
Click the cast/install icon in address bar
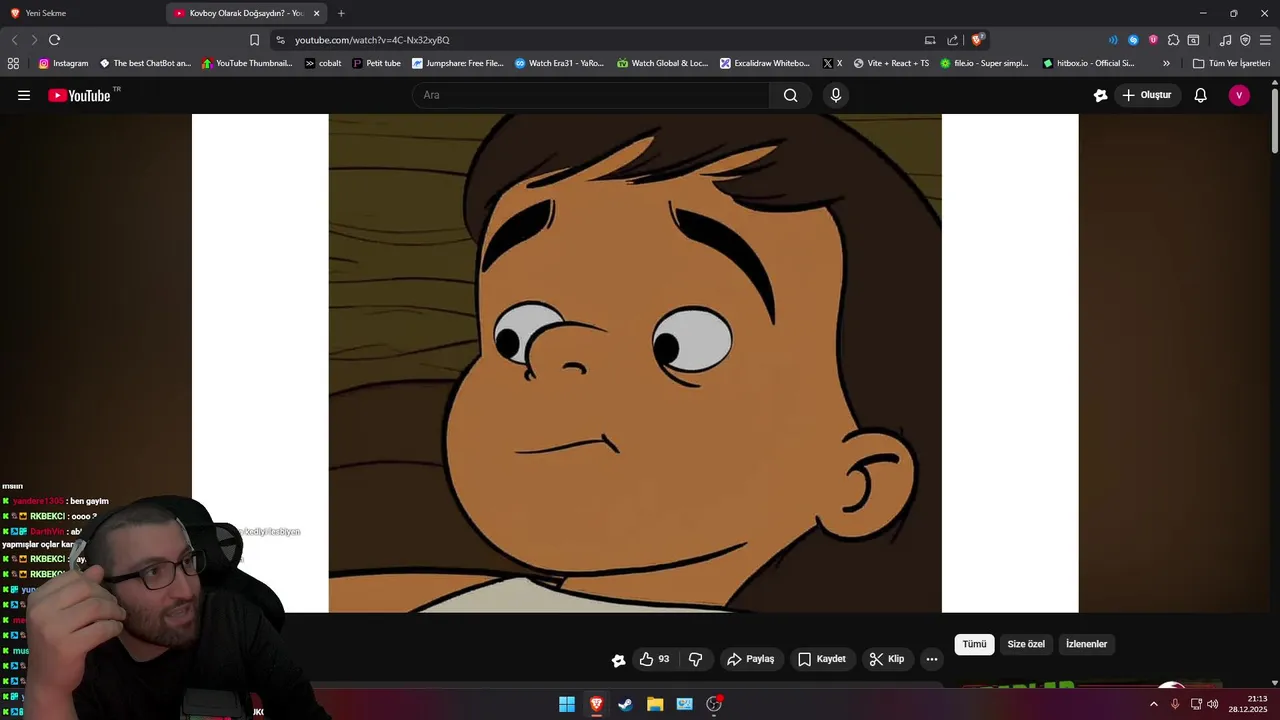pos(930,40)
